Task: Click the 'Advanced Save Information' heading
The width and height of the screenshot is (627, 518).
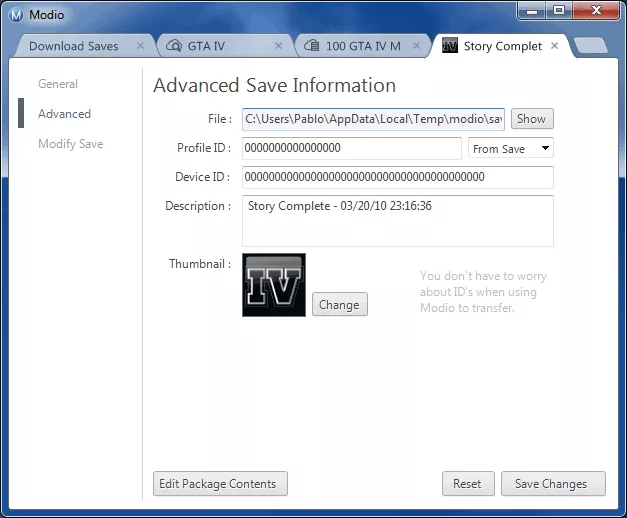Action: coord(275,85)
